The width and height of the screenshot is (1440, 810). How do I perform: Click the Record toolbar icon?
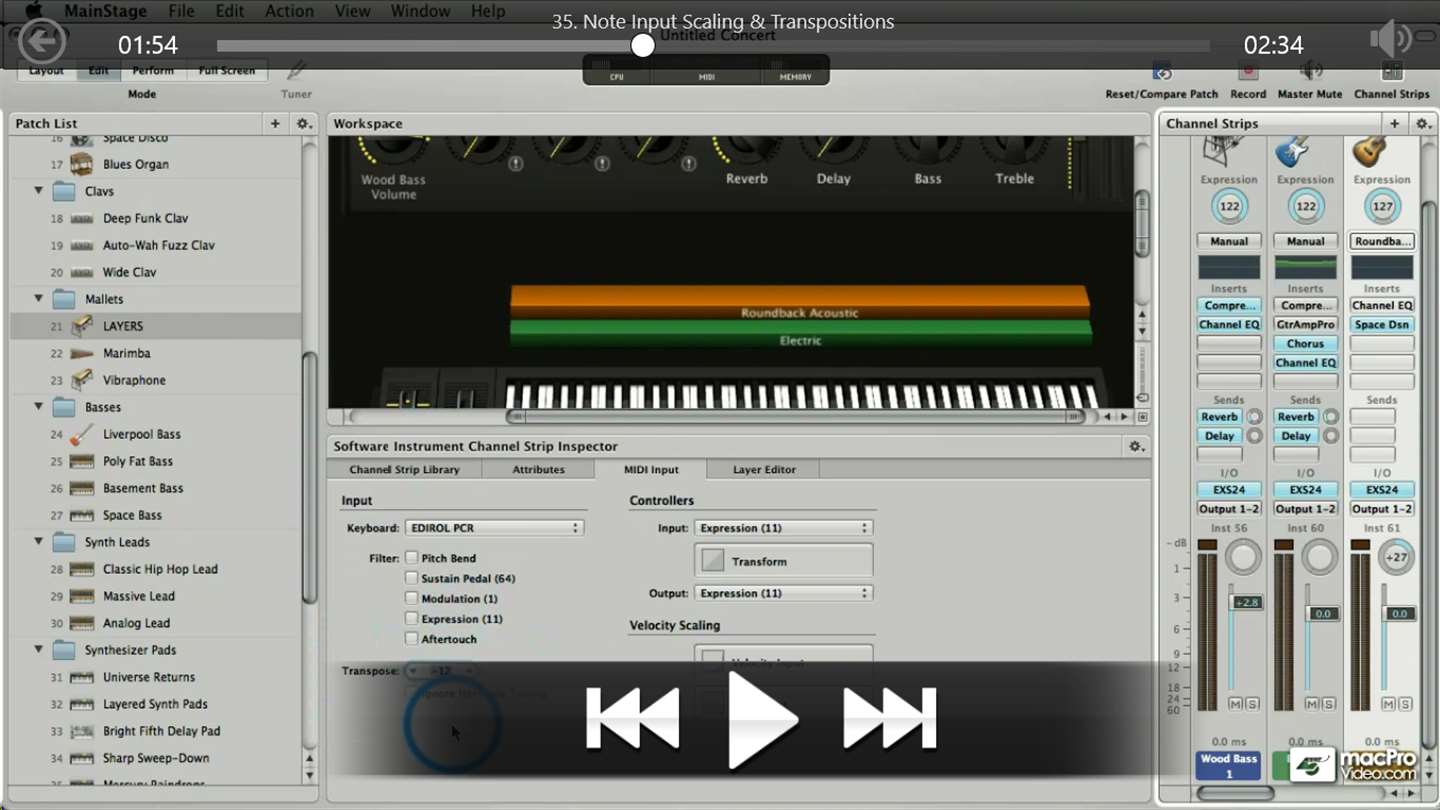[1248, 72]
